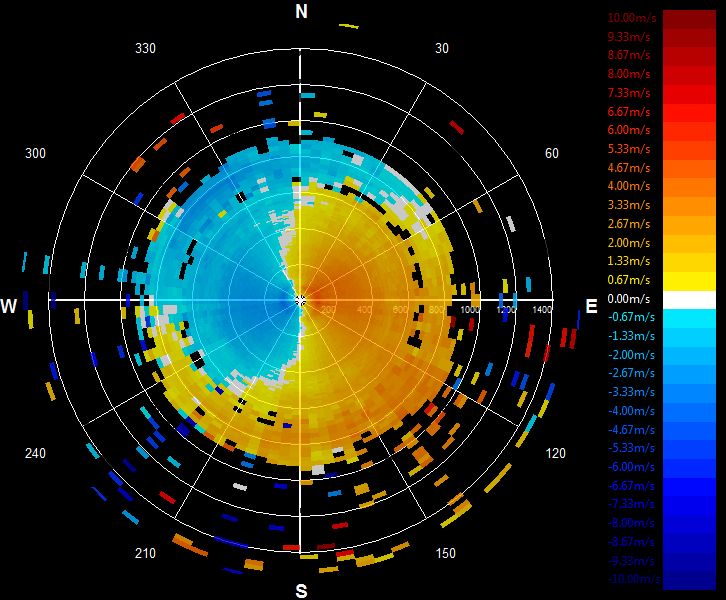Viewport: 726px width, 600px height.
Task: Click the 400 range ring label
Action: coord(364,310)
